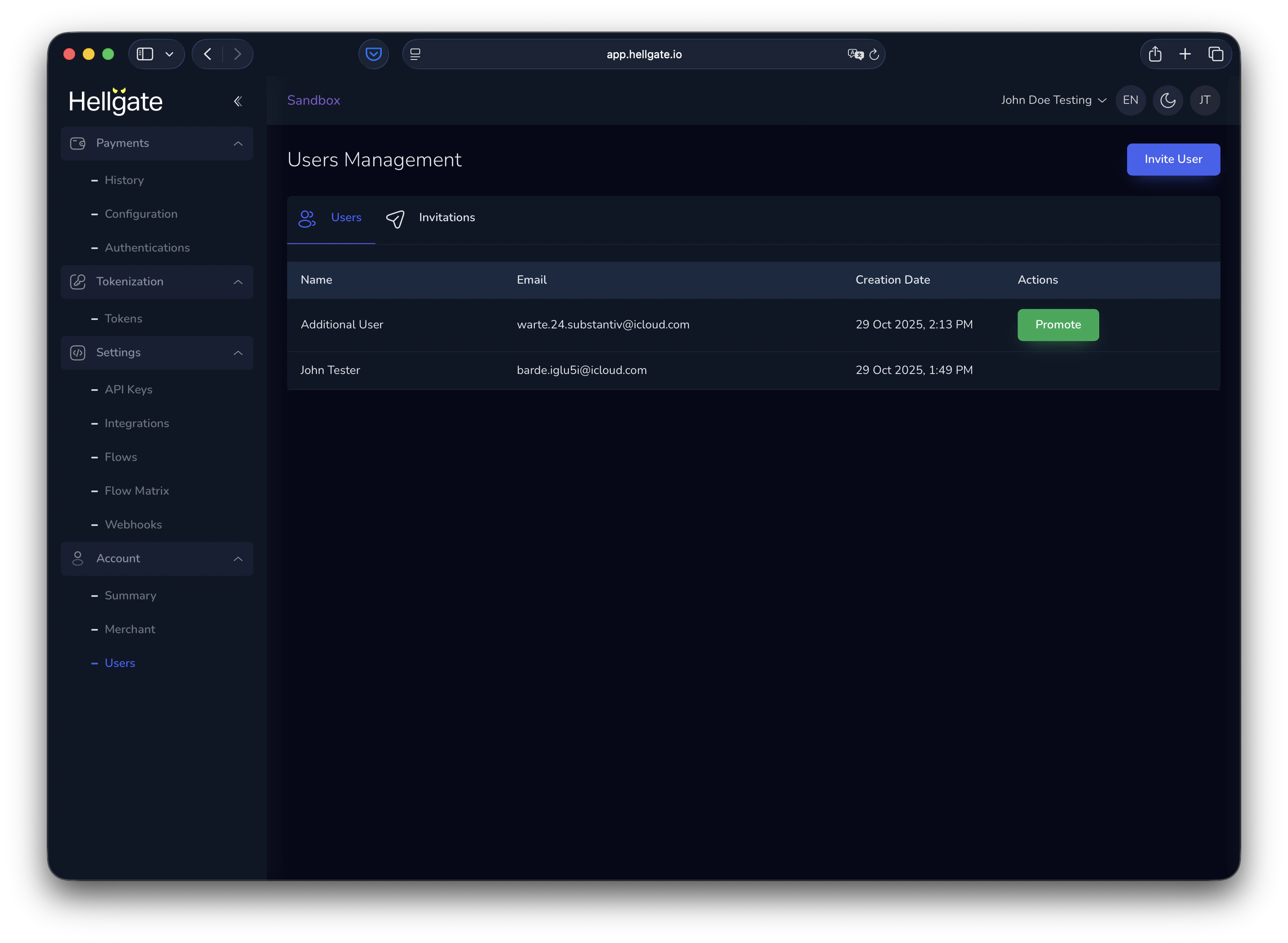Click the Tokenization icon in sidebar
Viewport: 1288px width, 943px height.
[x=78, y=282]
